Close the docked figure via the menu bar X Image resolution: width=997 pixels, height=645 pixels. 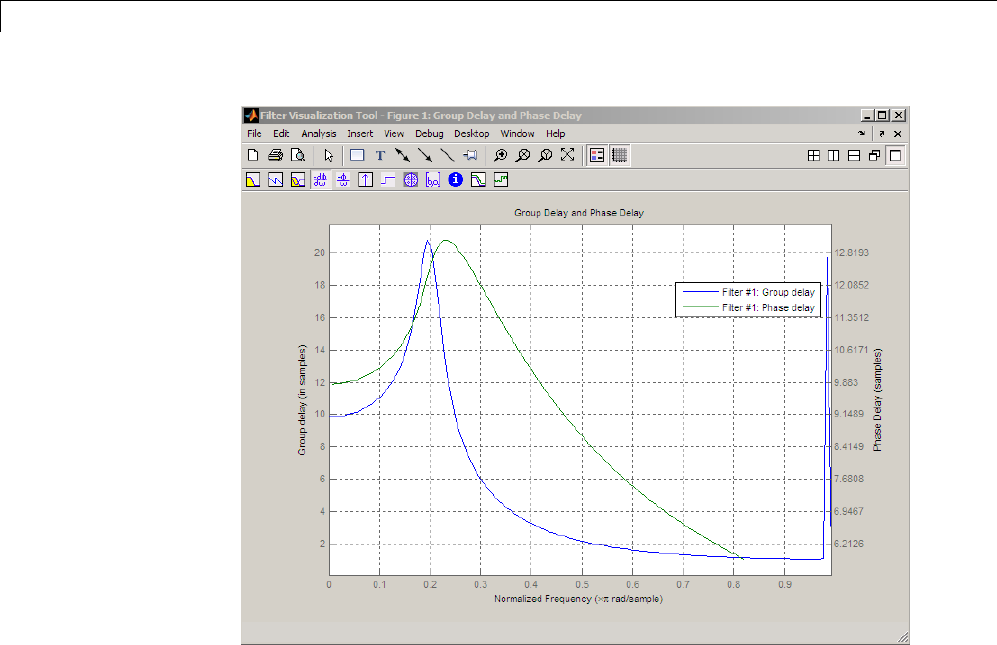(898, 134)
